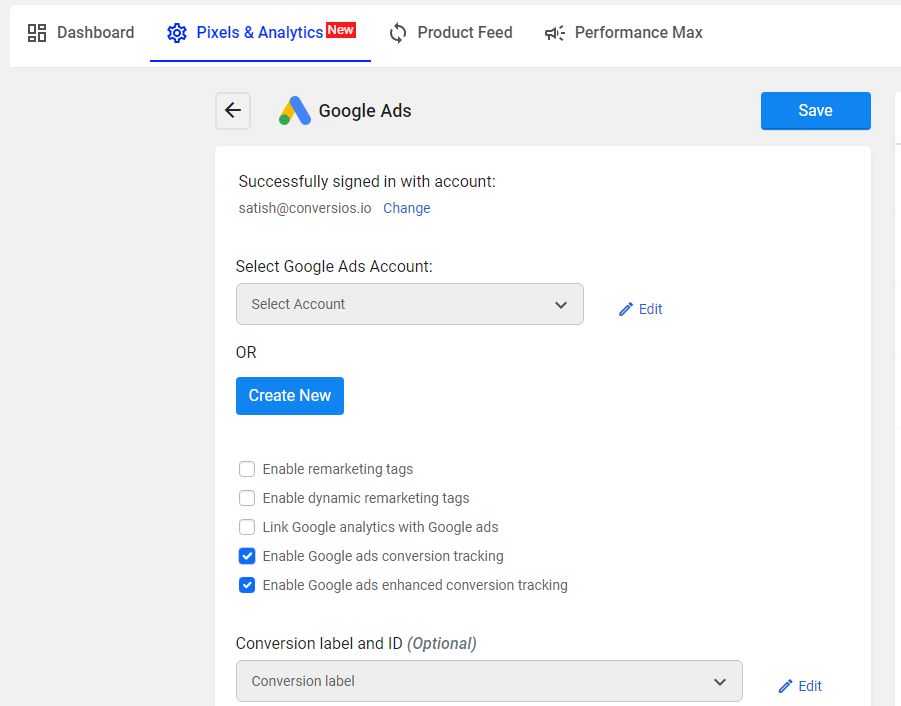The width and height of the screenshot is (901, 706).
Task: Click the Dashboard grid icon
Action: [37, 33]
